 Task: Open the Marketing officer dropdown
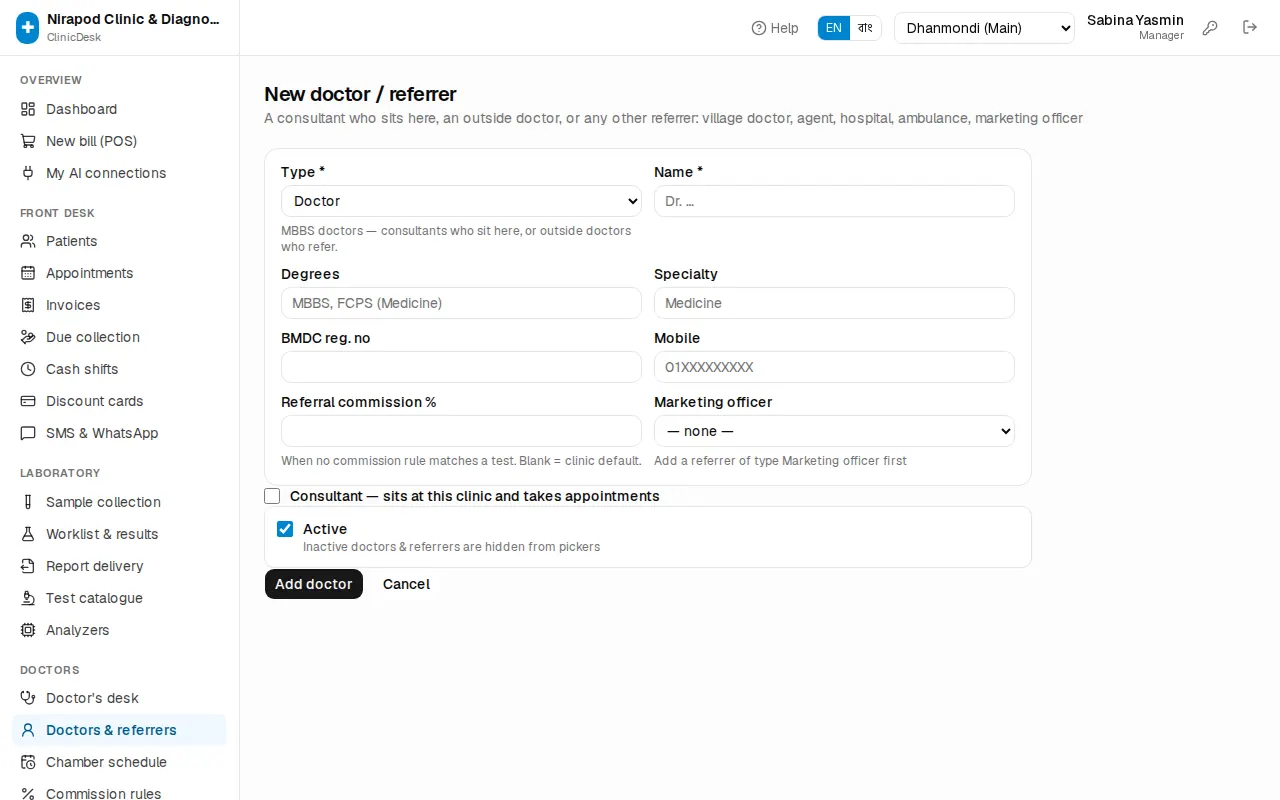(834, 431)
